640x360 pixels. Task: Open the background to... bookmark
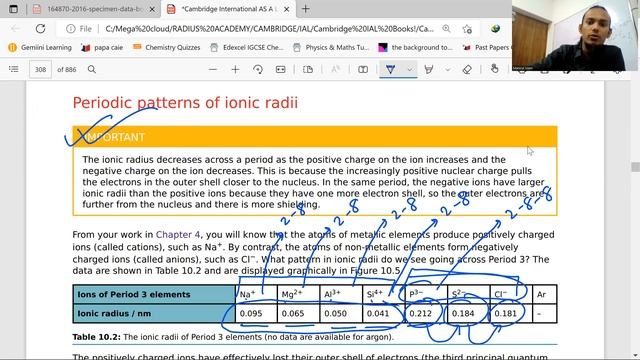click(416, 47)
